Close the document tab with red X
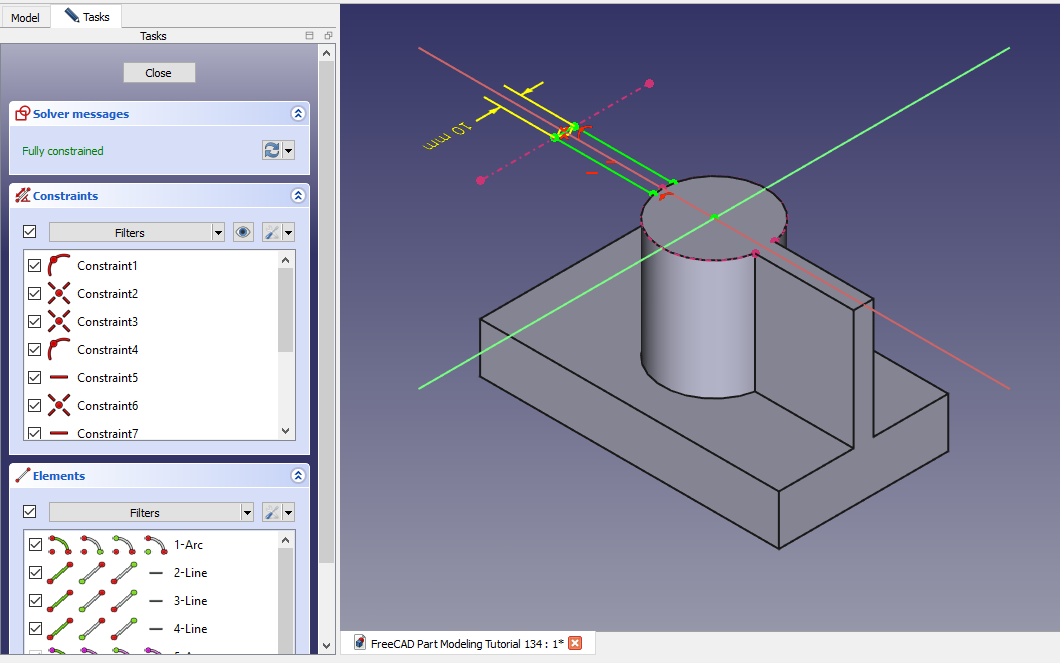Image resolution: width=1060 pixels, height=663 pixels. 575,643
